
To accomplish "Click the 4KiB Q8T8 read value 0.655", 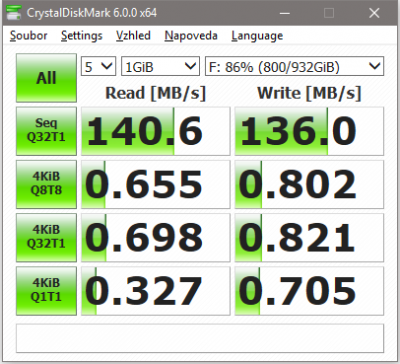I will coord(156,184).
